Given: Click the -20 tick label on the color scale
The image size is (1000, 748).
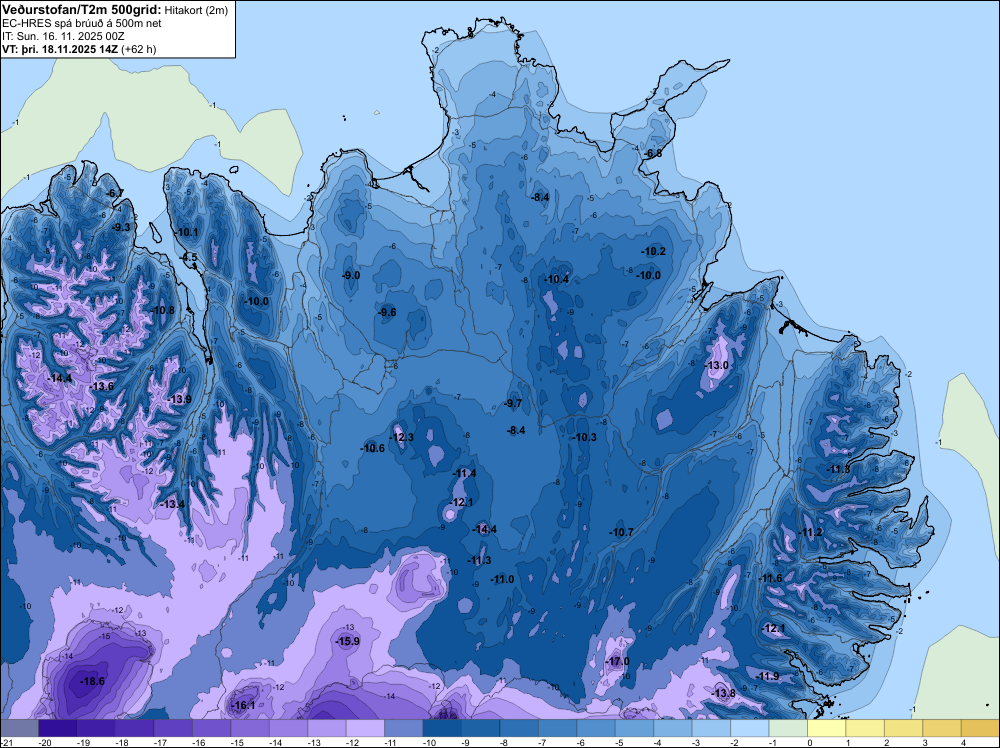Looking at the screenshot, I should [x=44, y=742].
